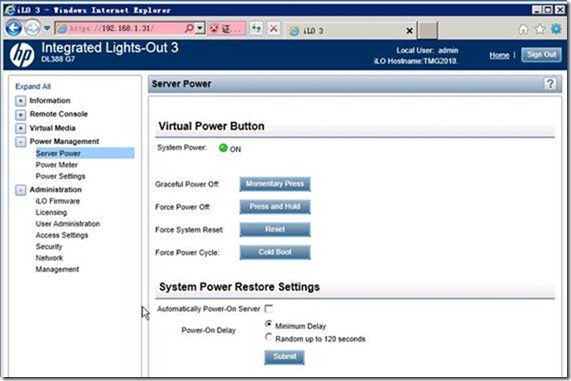Viewport: 571px width, 381px height.
Task: Expand the Remote Console tree node
Action: pos(20,115)
